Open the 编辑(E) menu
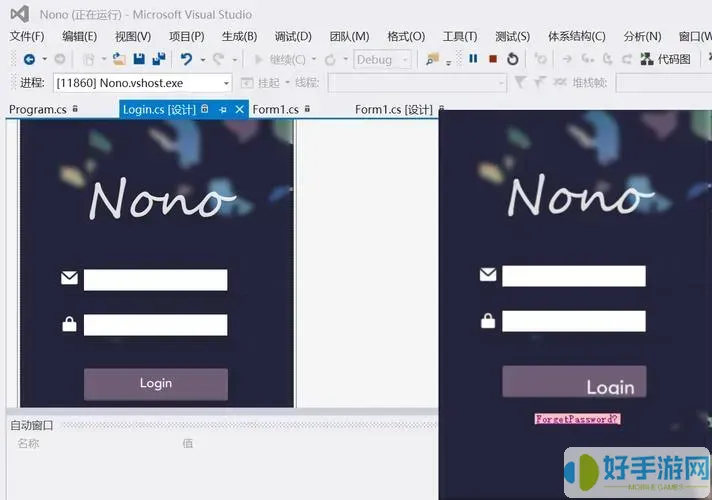The height and width of the screenshot is (500, 712). click(79, 36)
